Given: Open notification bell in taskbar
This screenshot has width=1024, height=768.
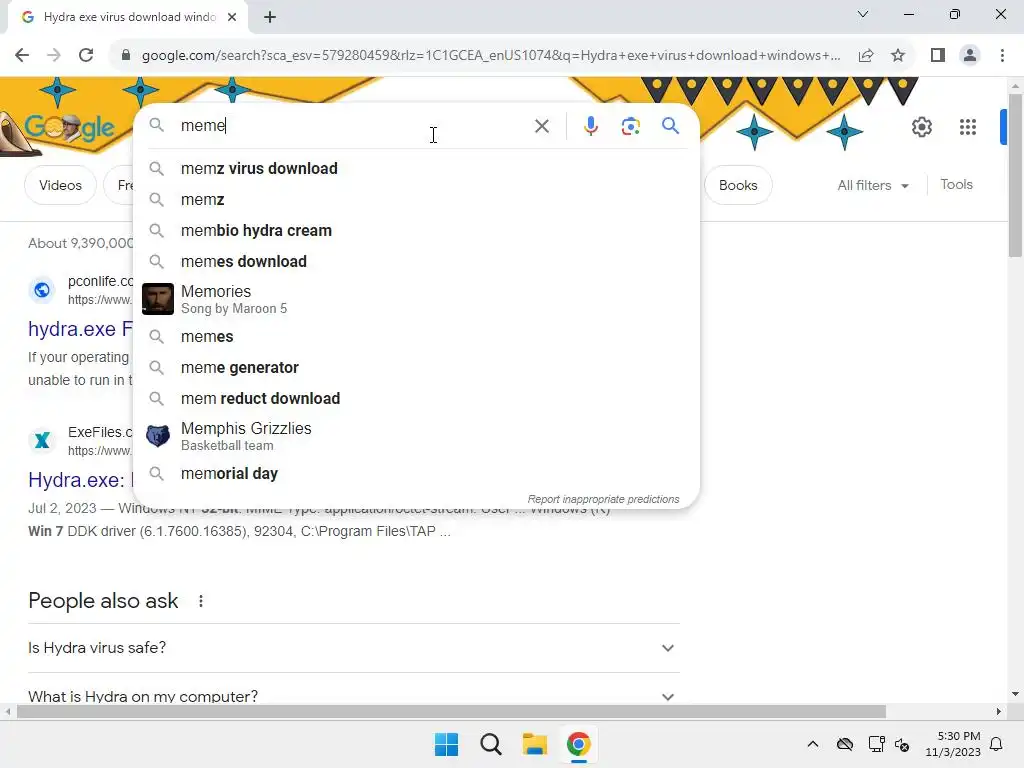Looking at the screenshot, I should click(996, 744).
